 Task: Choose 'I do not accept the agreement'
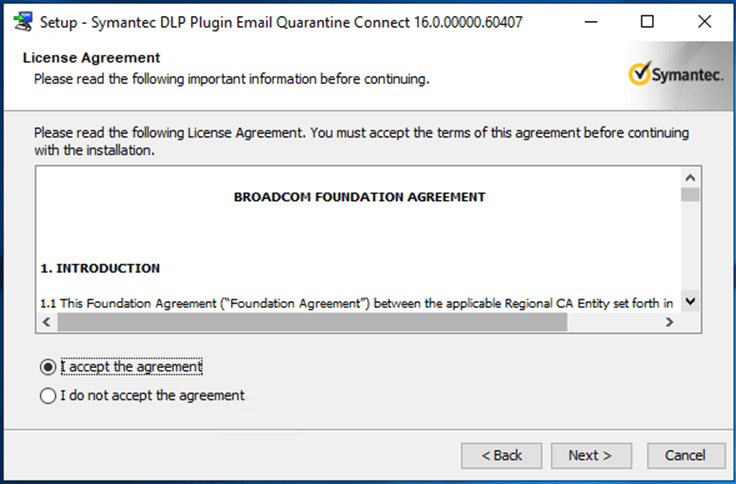click(48, 396)
